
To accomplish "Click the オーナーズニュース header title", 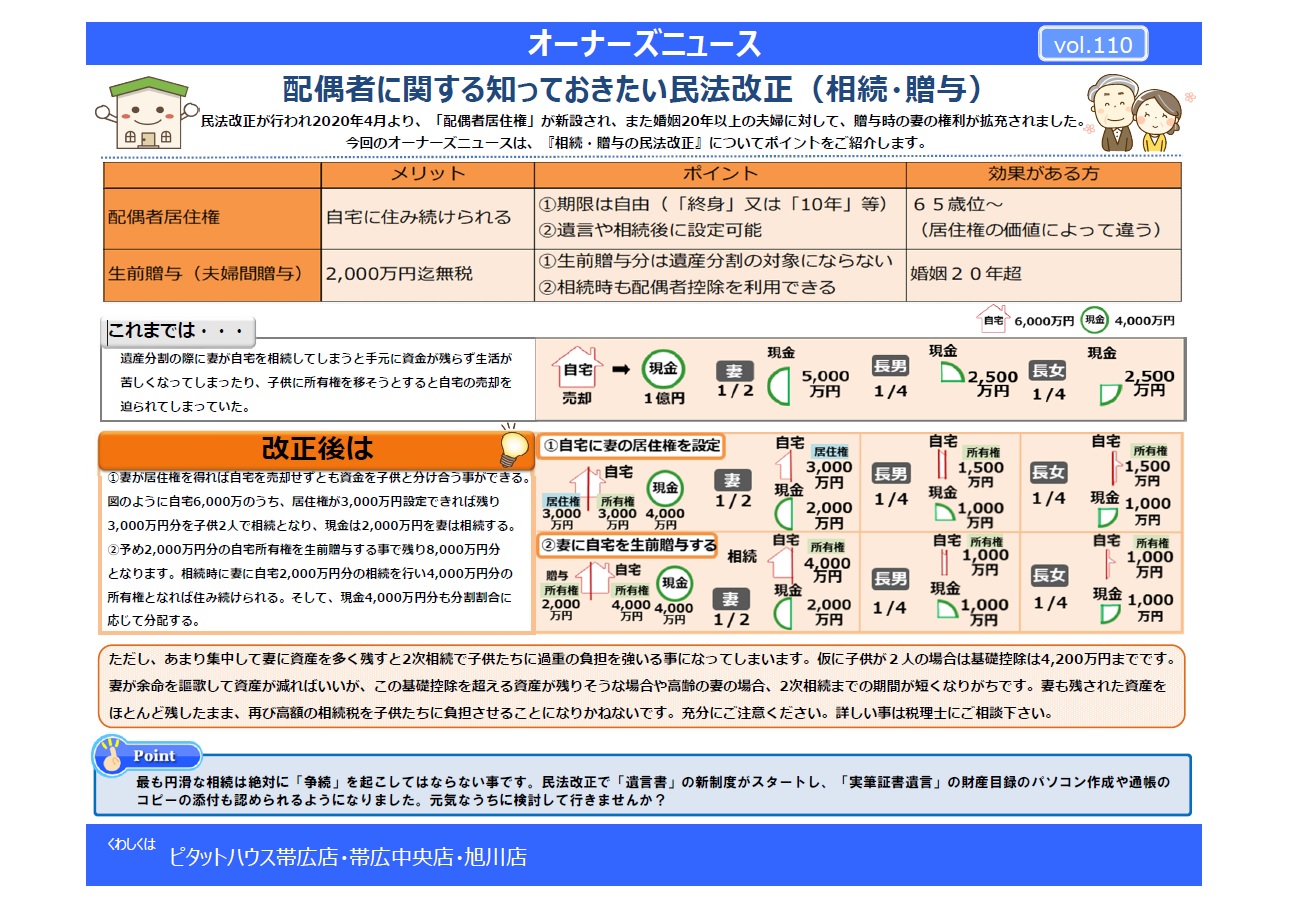I will [x=644, y=43].
